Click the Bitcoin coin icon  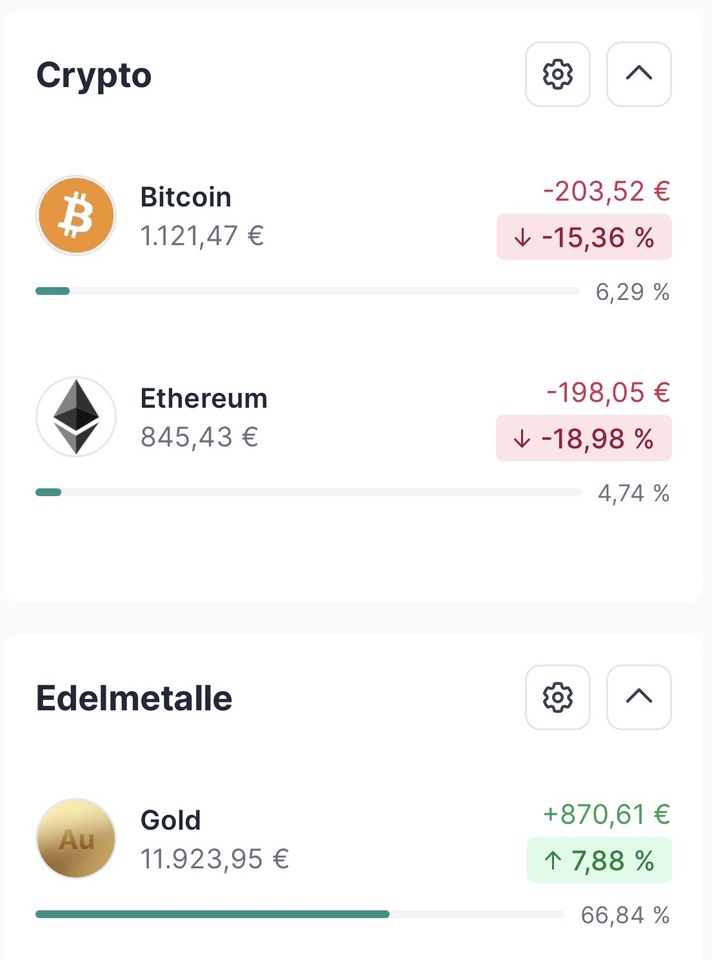pos(76,216)
